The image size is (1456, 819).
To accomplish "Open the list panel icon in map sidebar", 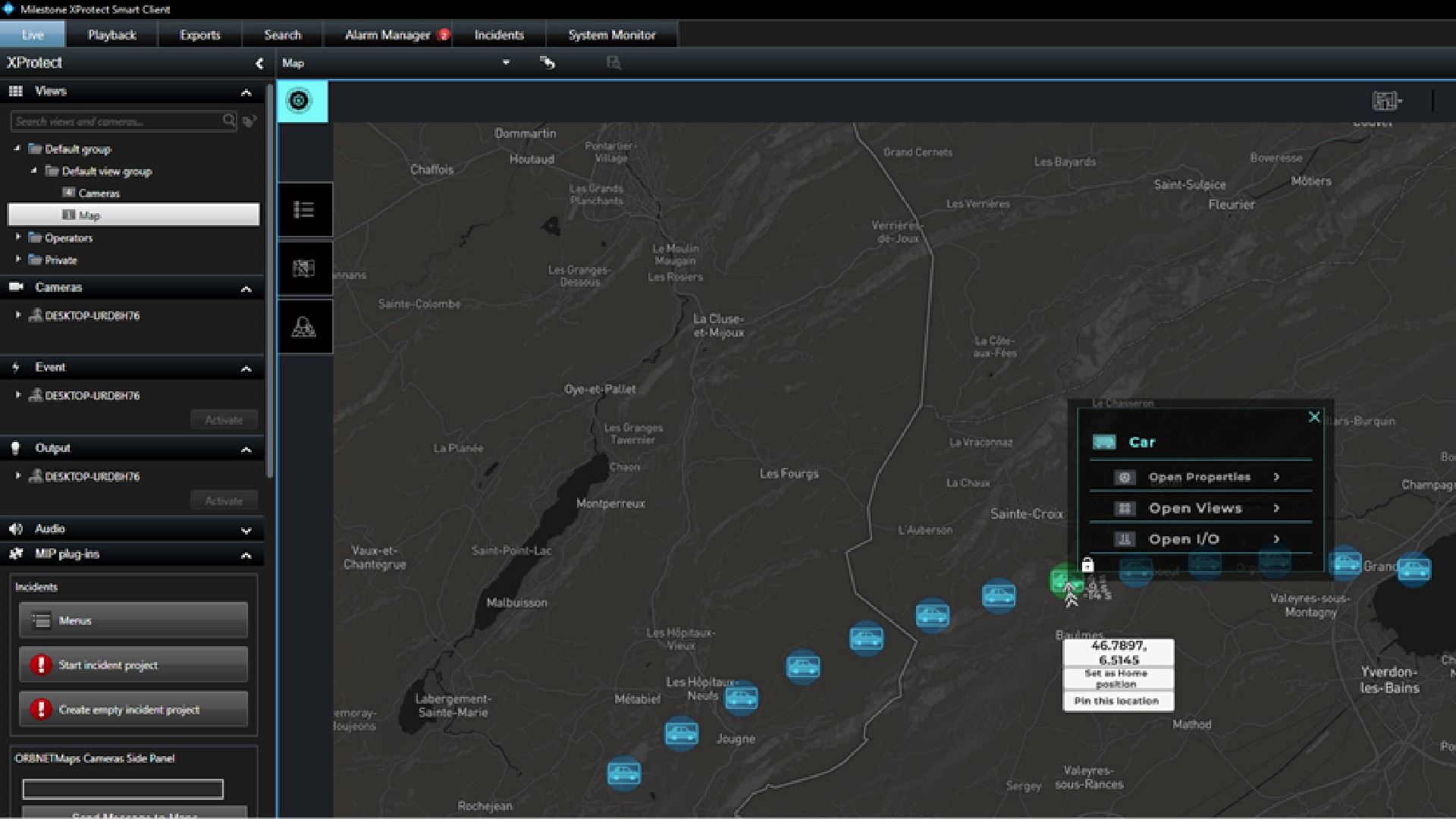I will (x=304, y=209).
